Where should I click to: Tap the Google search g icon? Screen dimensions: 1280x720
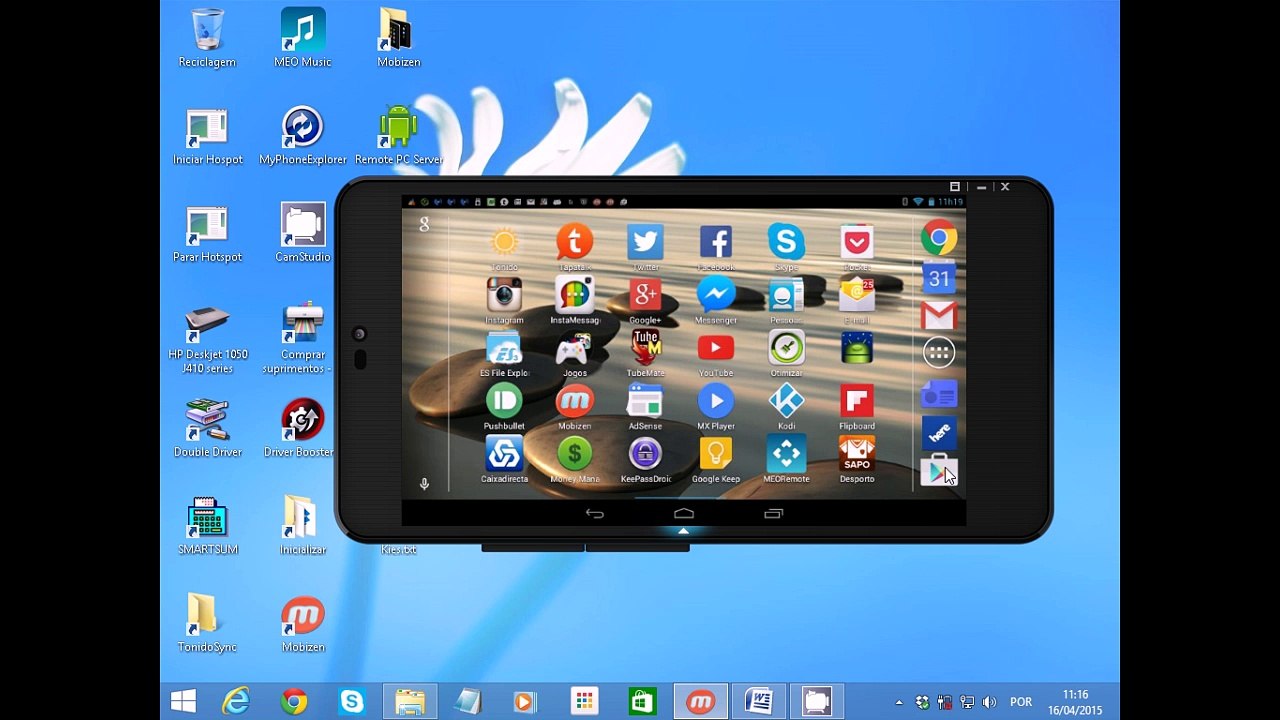pyautogui.click(x=424, y=225)
